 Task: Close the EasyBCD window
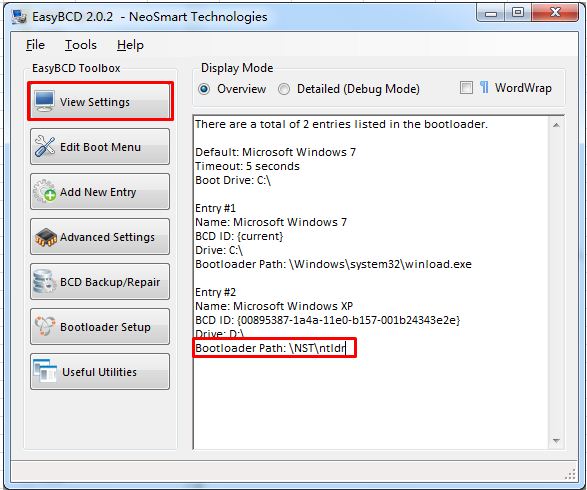pyautogui.click(x=555, y=13)
